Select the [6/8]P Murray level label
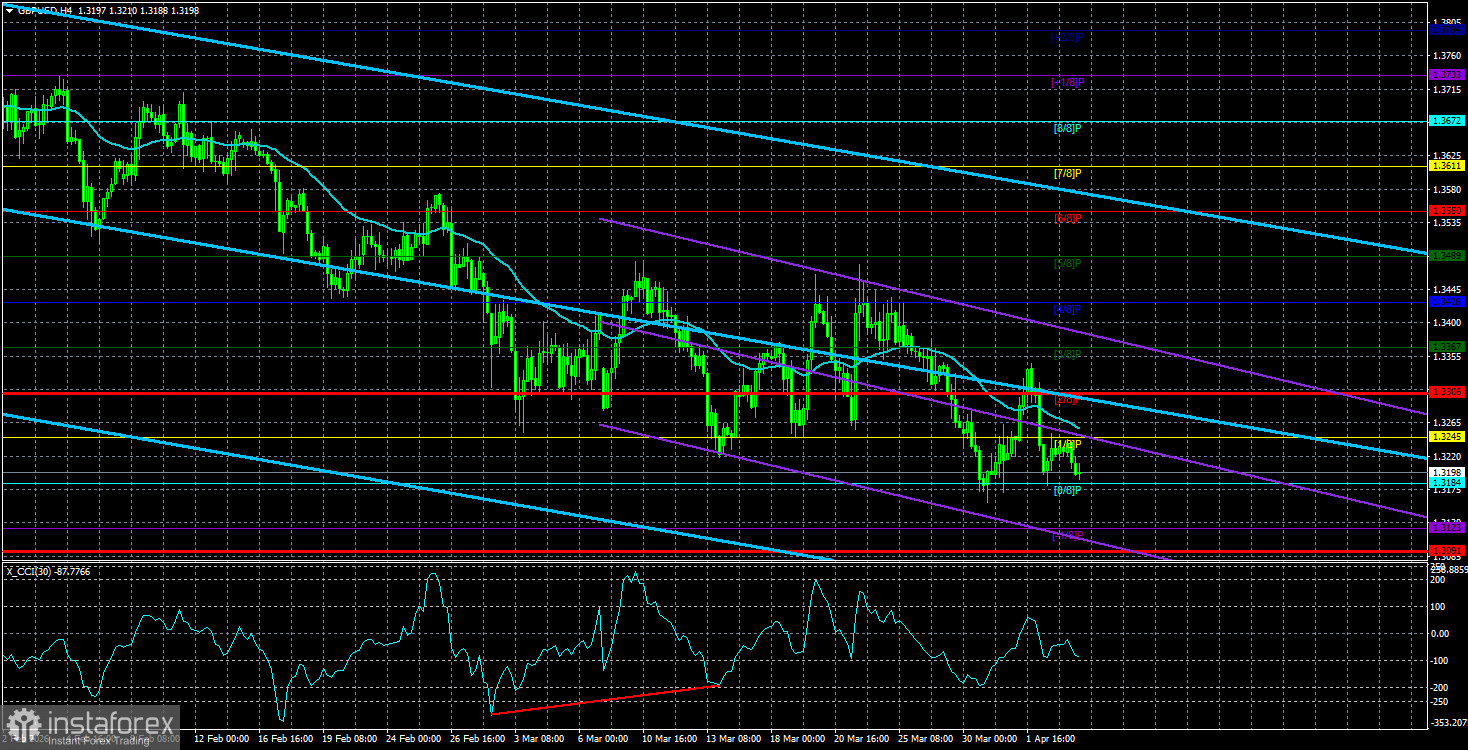The height and width of the screenshot is (750, 1468). pyautogui.click(x=1068, y=219)
